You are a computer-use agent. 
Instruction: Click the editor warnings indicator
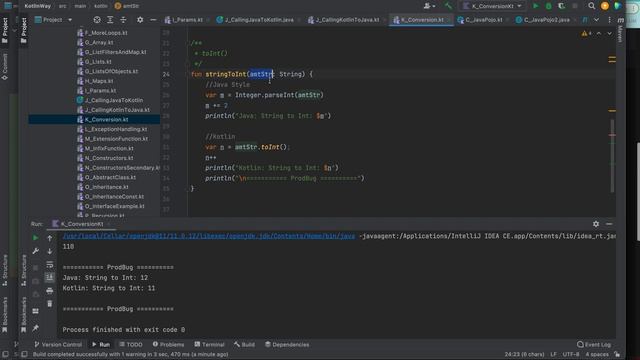click(586, 33)
